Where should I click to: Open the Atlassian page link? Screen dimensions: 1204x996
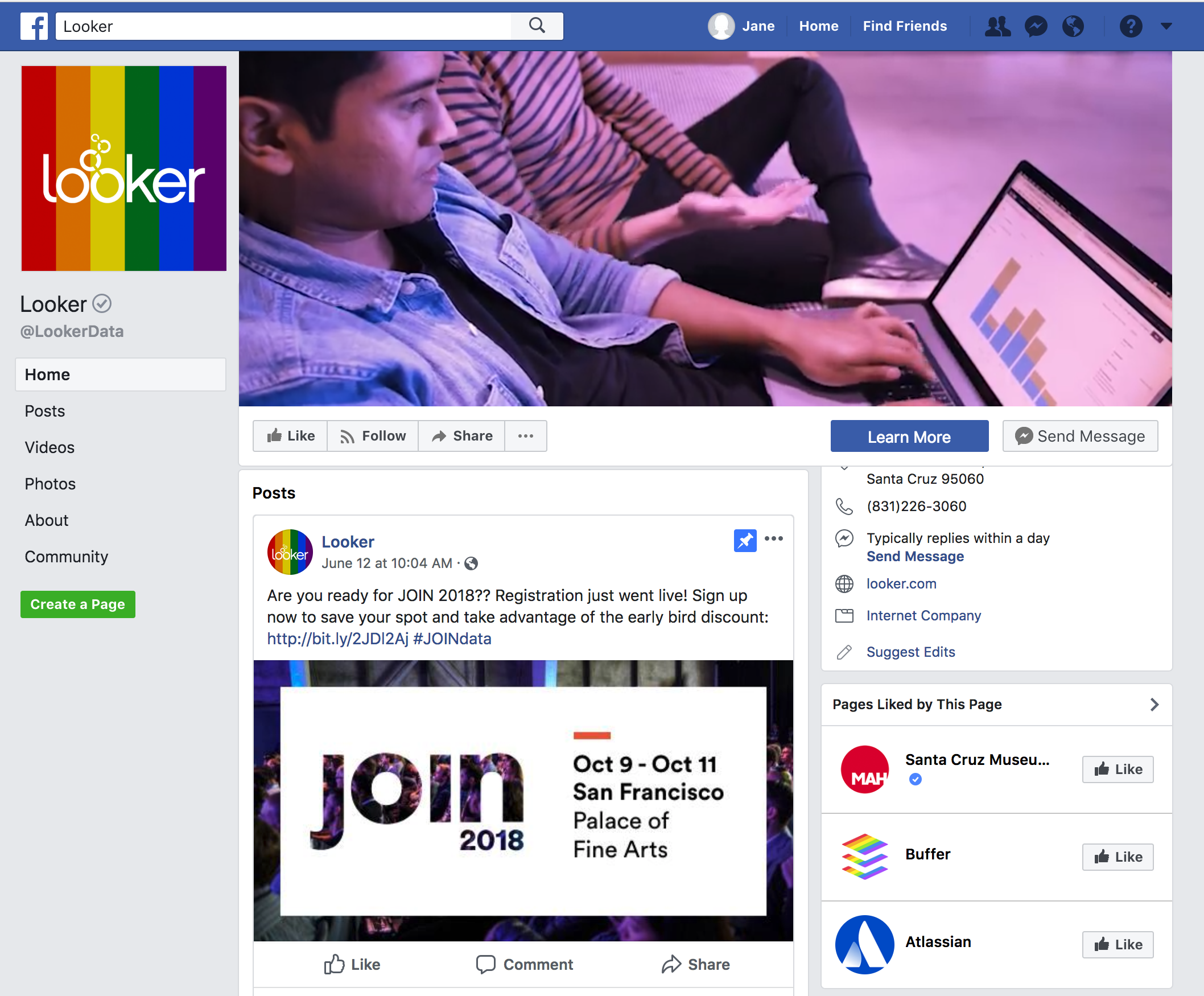click(938, 942)
